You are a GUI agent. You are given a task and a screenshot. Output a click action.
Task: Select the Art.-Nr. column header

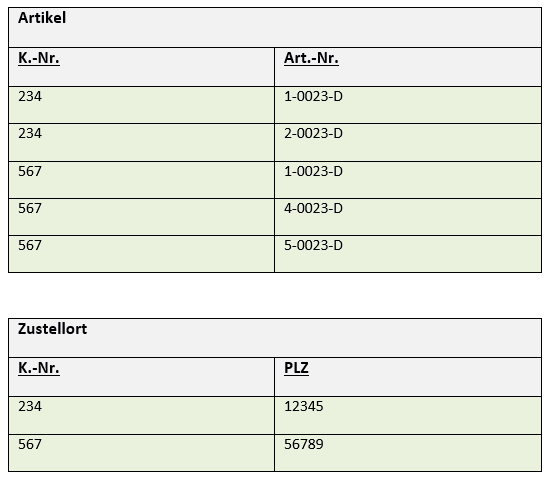coord(408,67)
